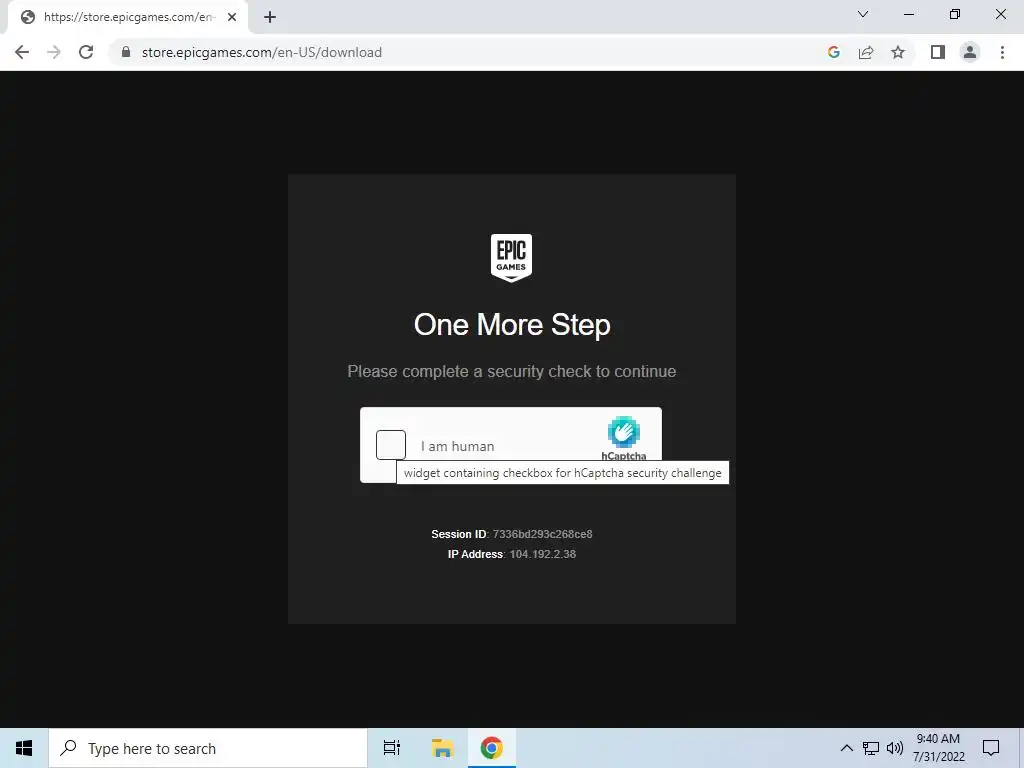Viewport: 1024px width, 768px height.
Task: Go back to the previous page
Action: [22, 52]
